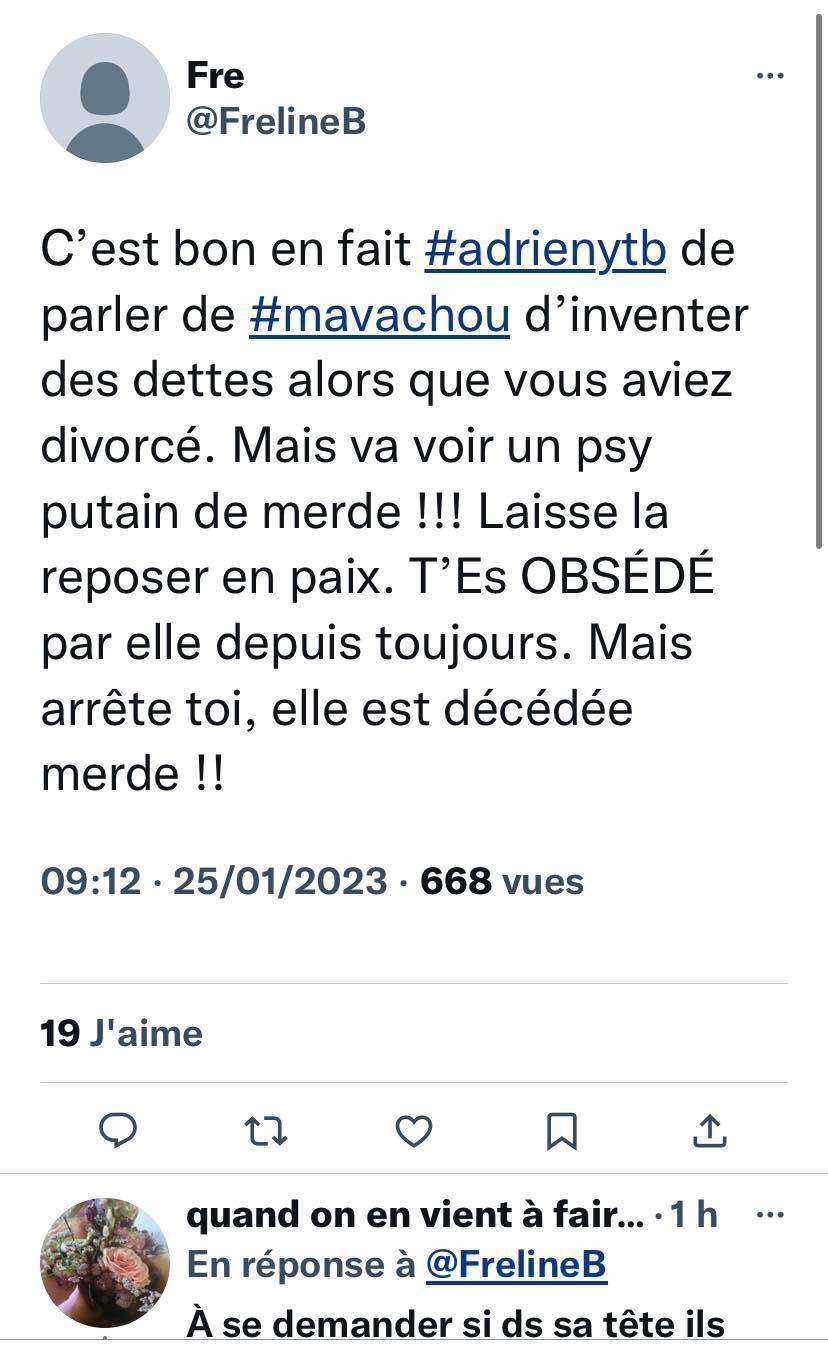Open Fre's default profile avatar
This screenshot has height=1347, width=828.
[x=105, y=98]
